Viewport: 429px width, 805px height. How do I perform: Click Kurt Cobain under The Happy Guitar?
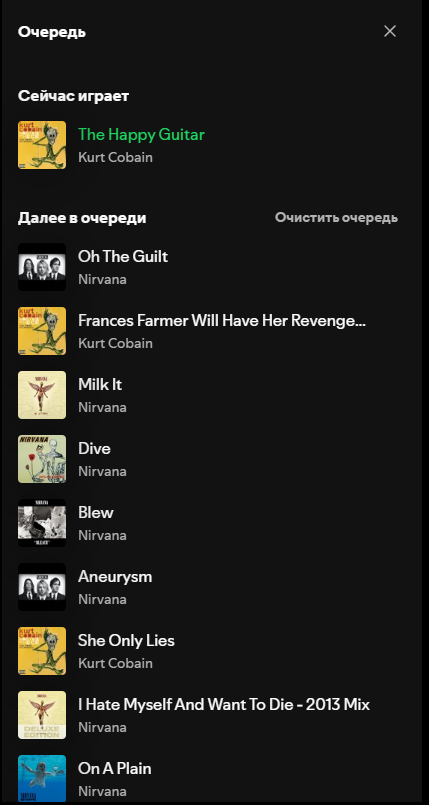(115, 157)
